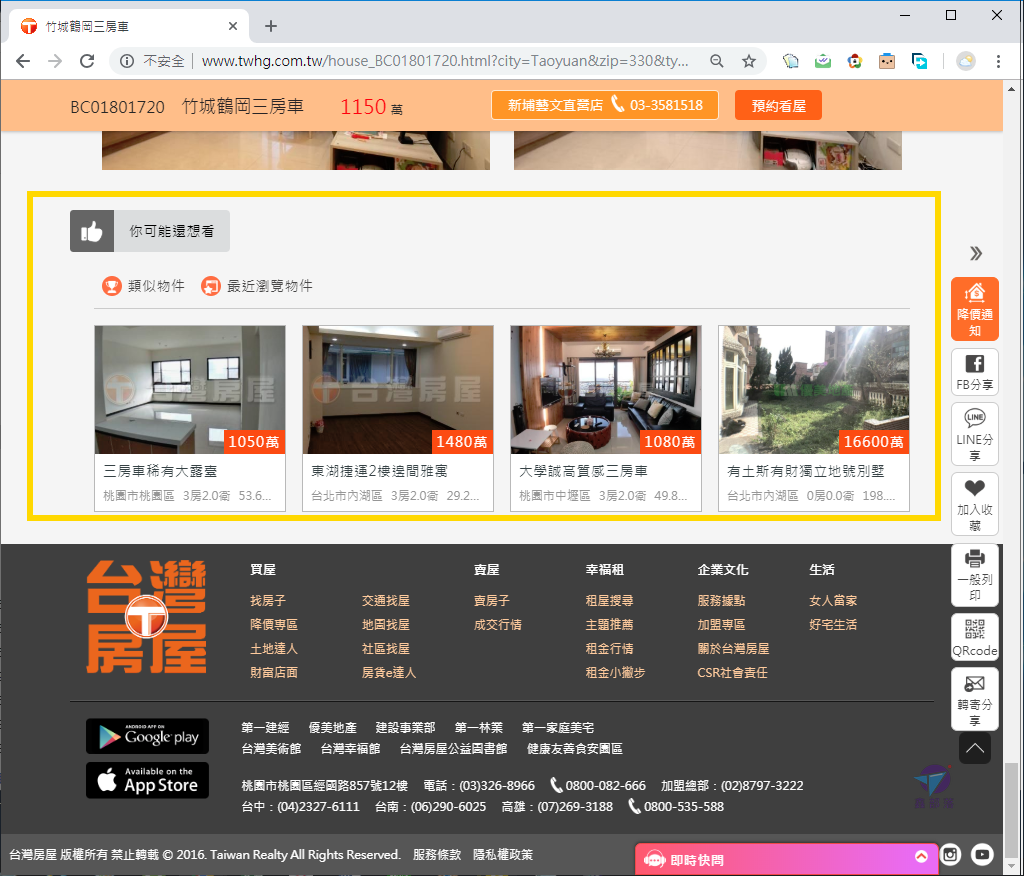The height and width of the screenshot is (876, 1024).
Task: Click the 租屋搜尋 footer link
Action: (609, 600)
